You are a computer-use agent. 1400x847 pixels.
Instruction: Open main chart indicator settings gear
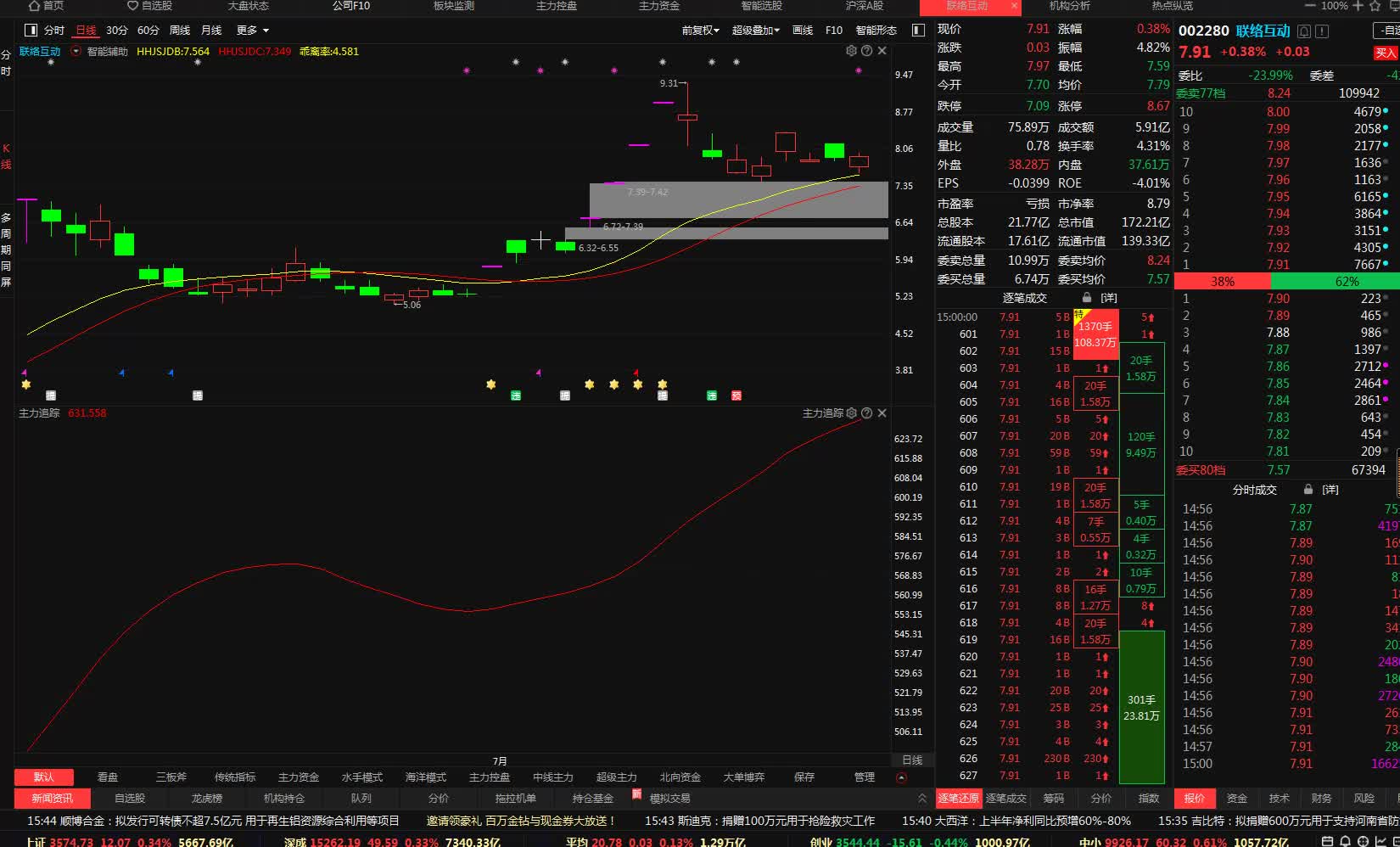click(851, 51)
